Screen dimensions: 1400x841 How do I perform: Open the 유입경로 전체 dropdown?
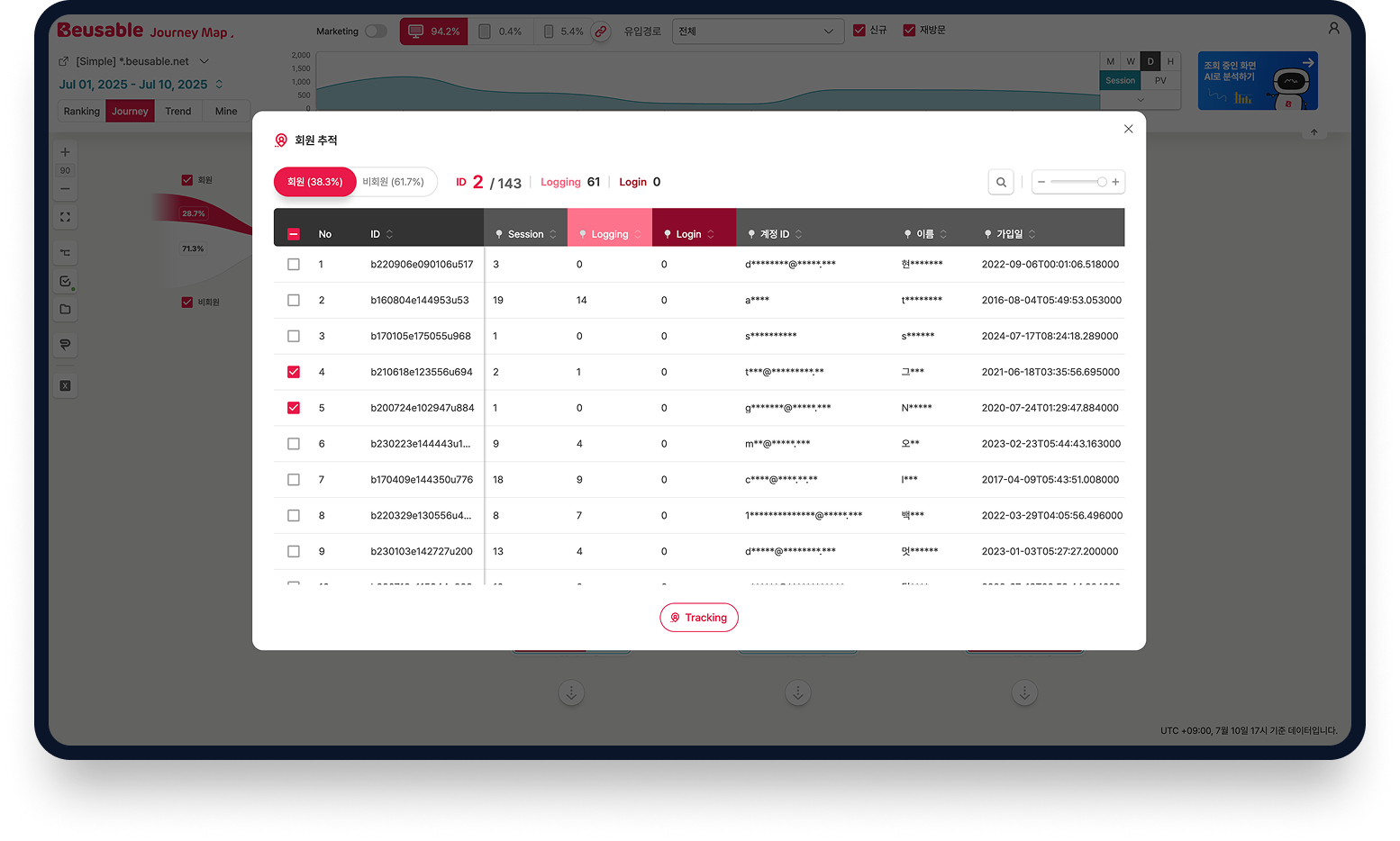click(x=758, y=32)
